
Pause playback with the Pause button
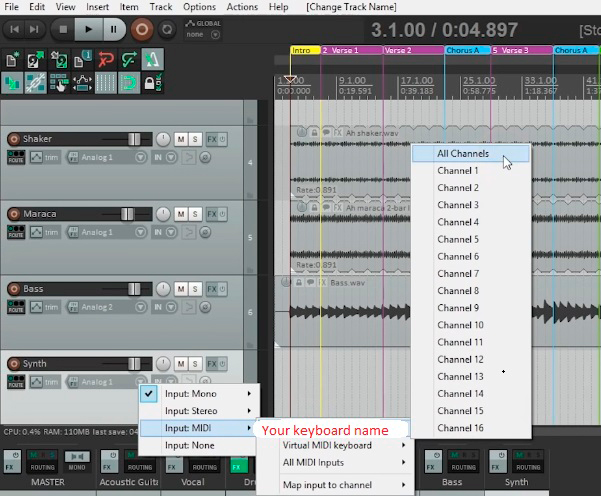113,30
